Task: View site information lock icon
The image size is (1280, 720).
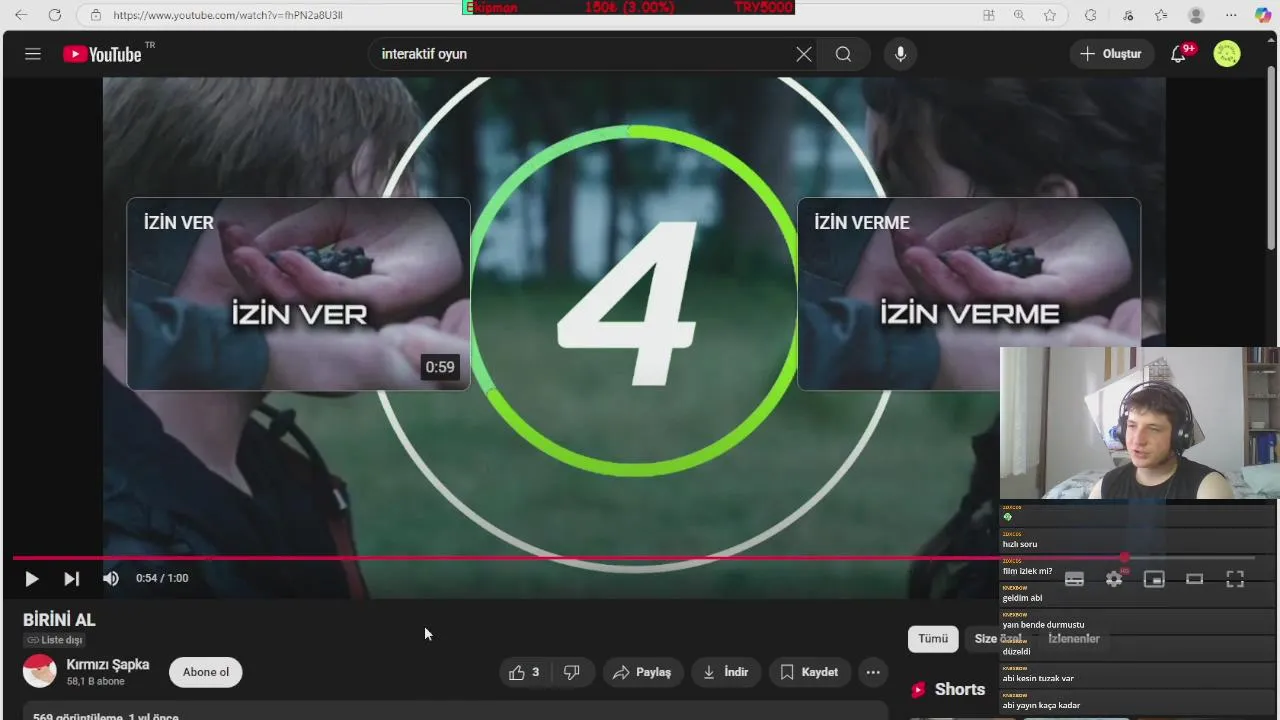Action: click(95, 15)
